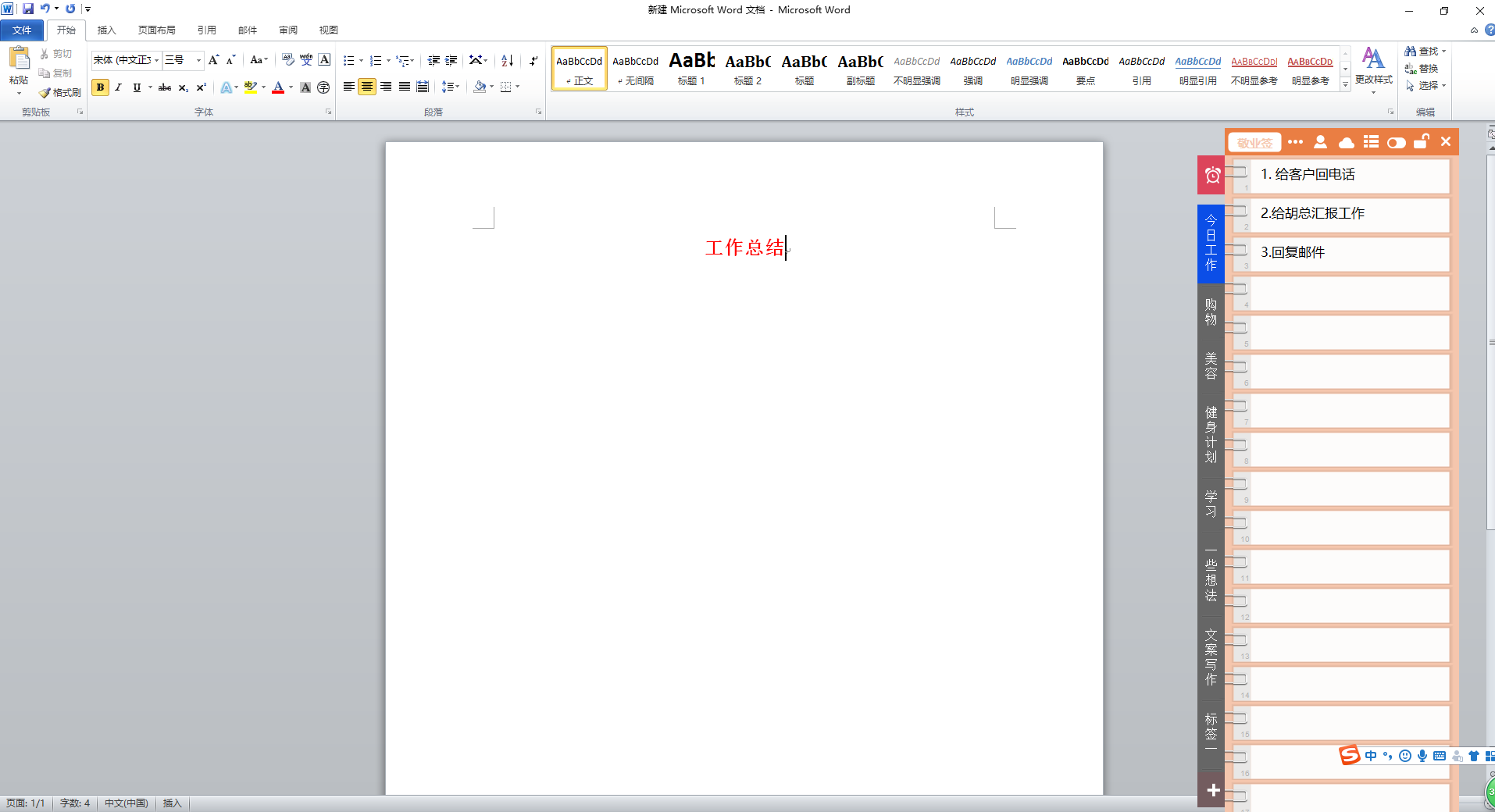Grow font size with the A-up icon
The height and width of the screenshot is (812, 1495).
214,60
